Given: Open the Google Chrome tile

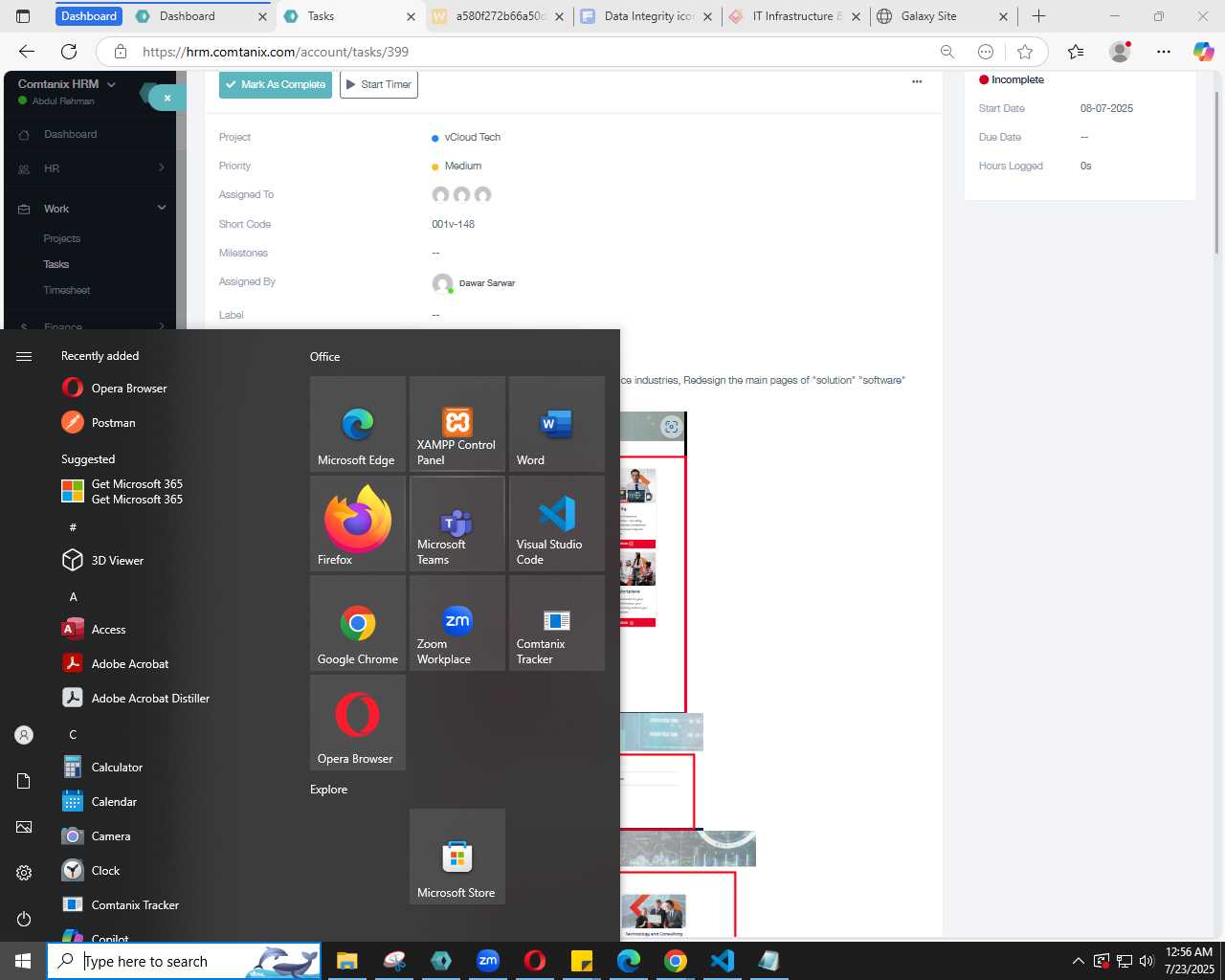Looking at the screenshot, I should click(358, 623).
